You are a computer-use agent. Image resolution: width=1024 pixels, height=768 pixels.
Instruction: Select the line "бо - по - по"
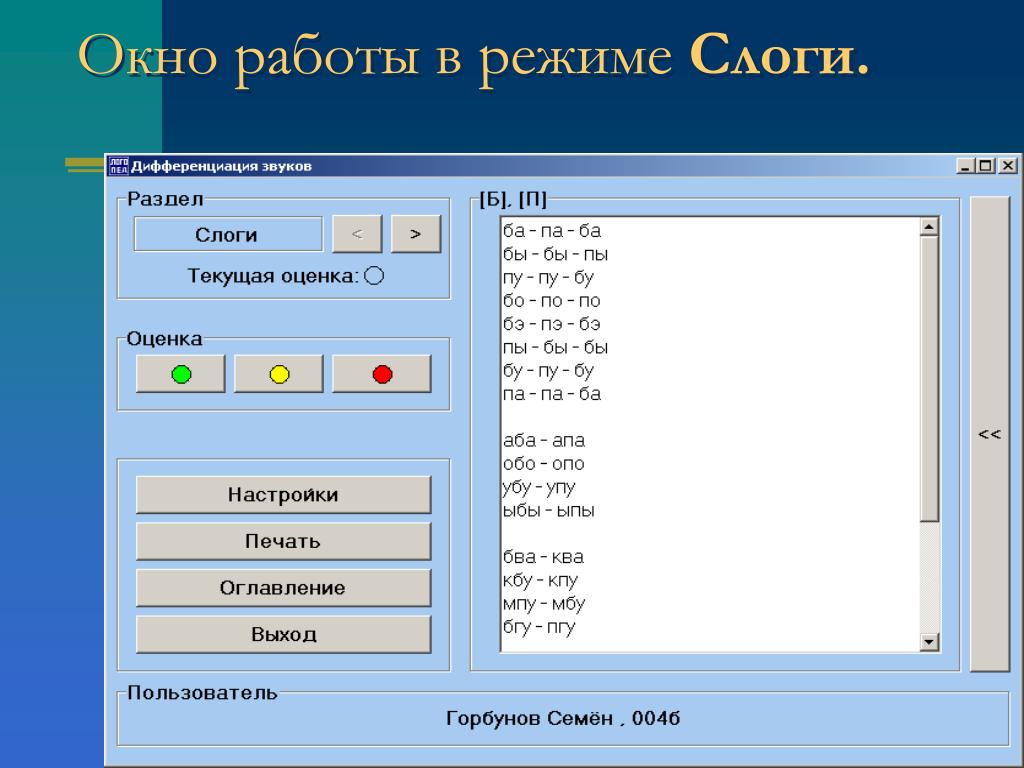pyautogui.click(x=552, y=300)
